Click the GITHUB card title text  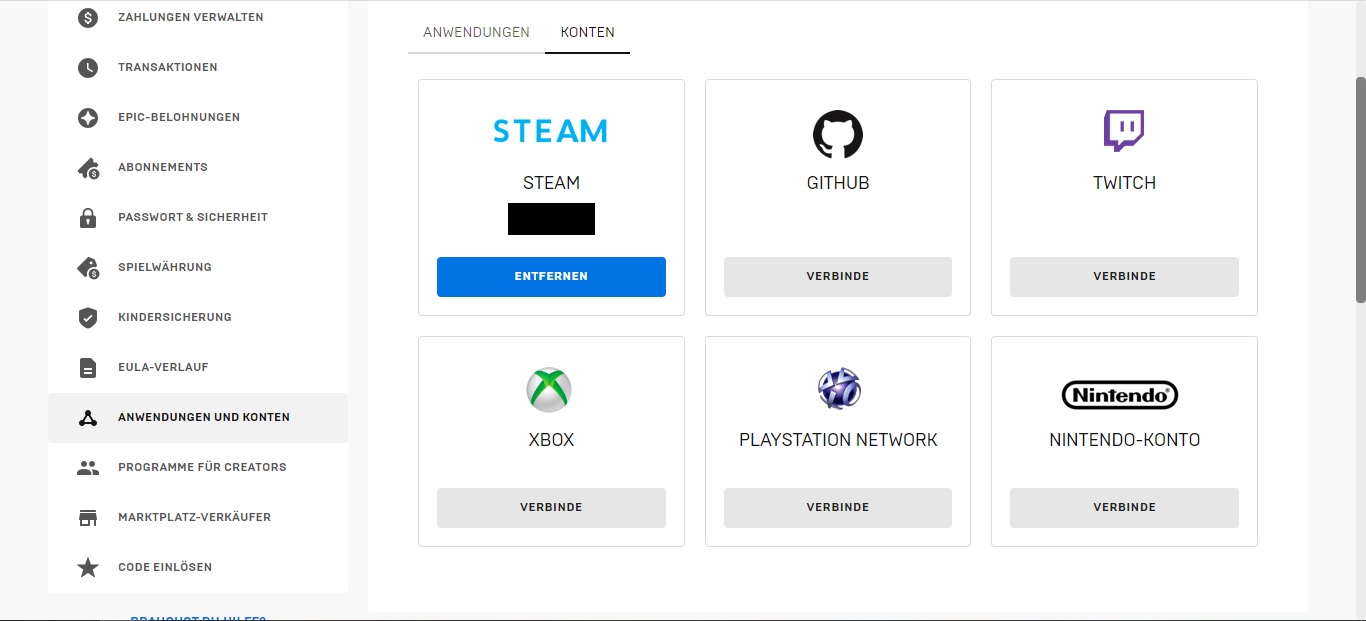[838, 183]
